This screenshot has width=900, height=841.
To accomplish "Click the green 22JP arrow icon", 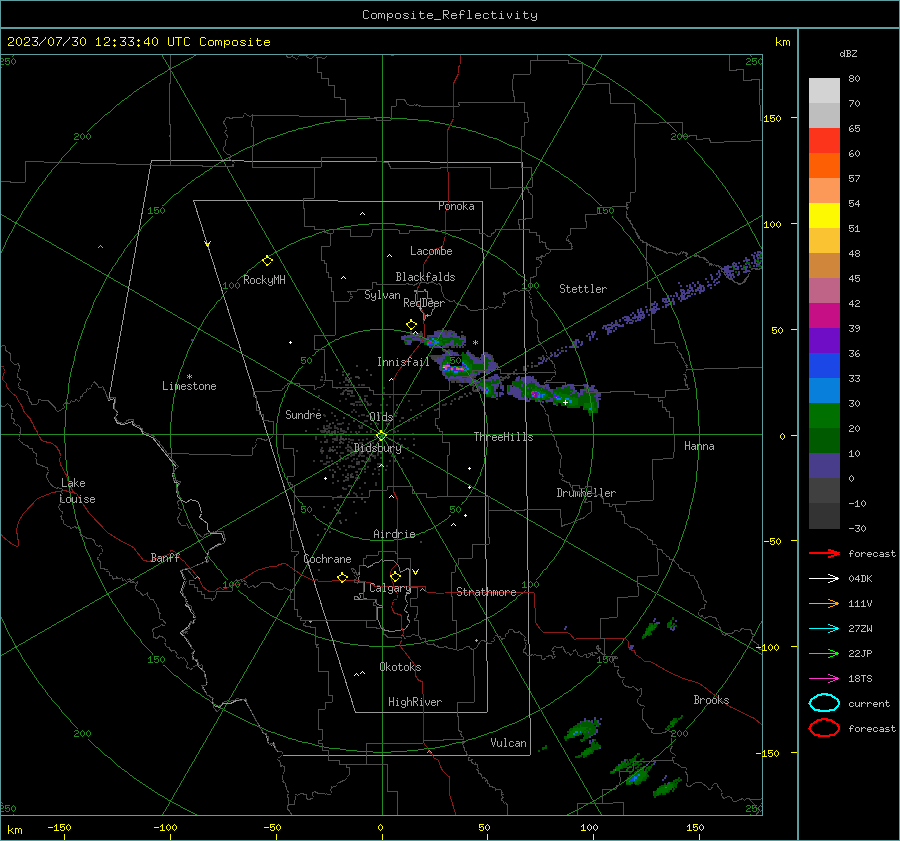I will [824, 653].
